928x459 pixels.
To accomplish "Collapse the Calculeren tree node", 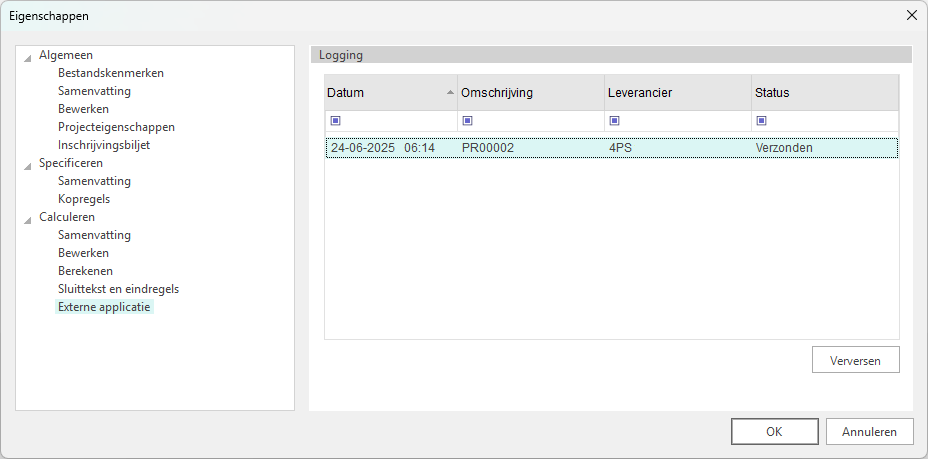I will point(28,218).
